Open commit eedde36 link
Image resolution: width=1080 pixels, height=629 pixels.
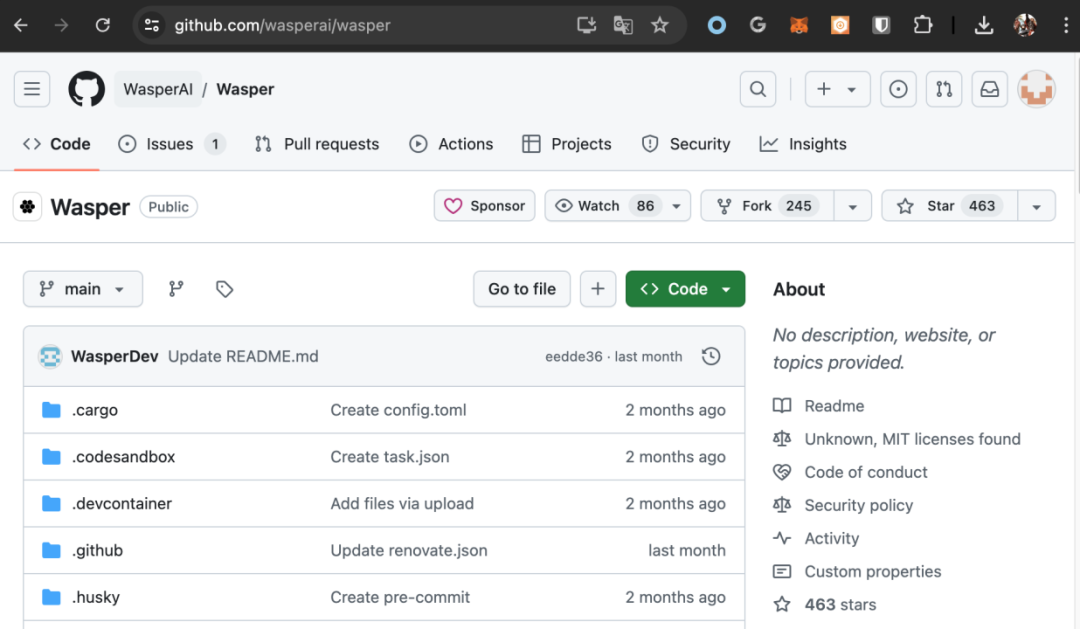tap(574, 356)
